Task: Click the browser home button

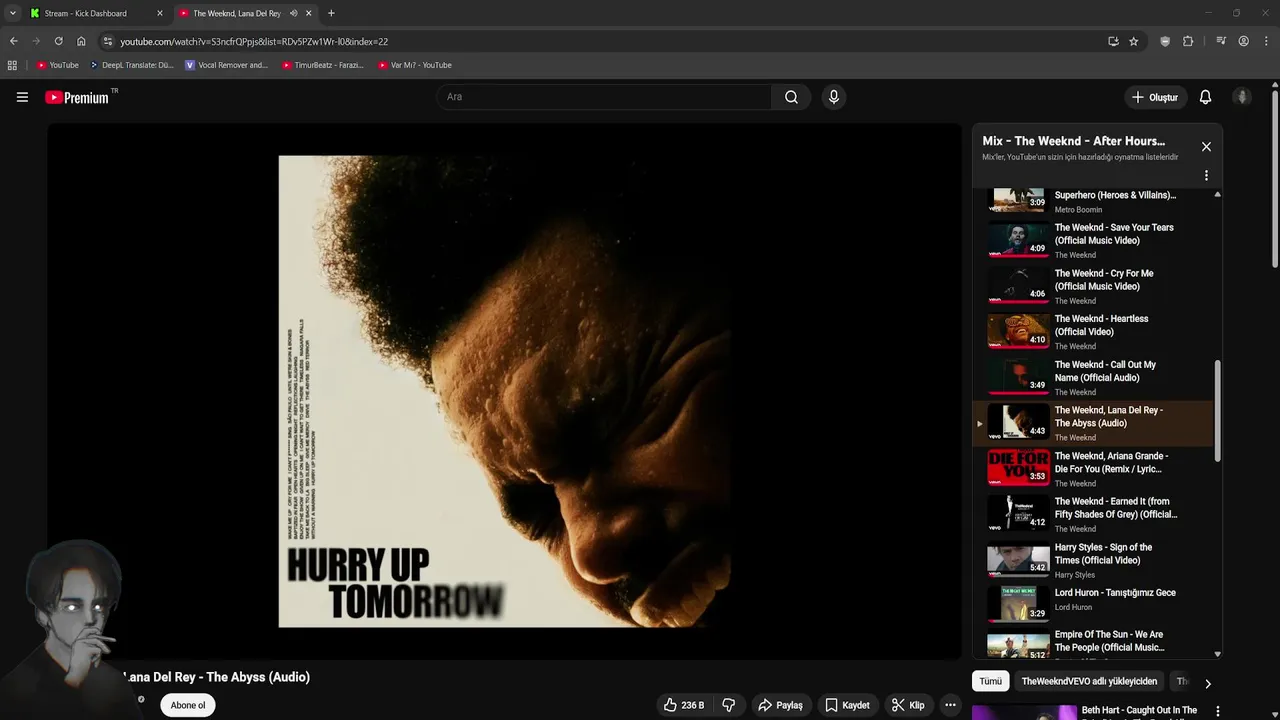Action: click(x=81, y=41)
